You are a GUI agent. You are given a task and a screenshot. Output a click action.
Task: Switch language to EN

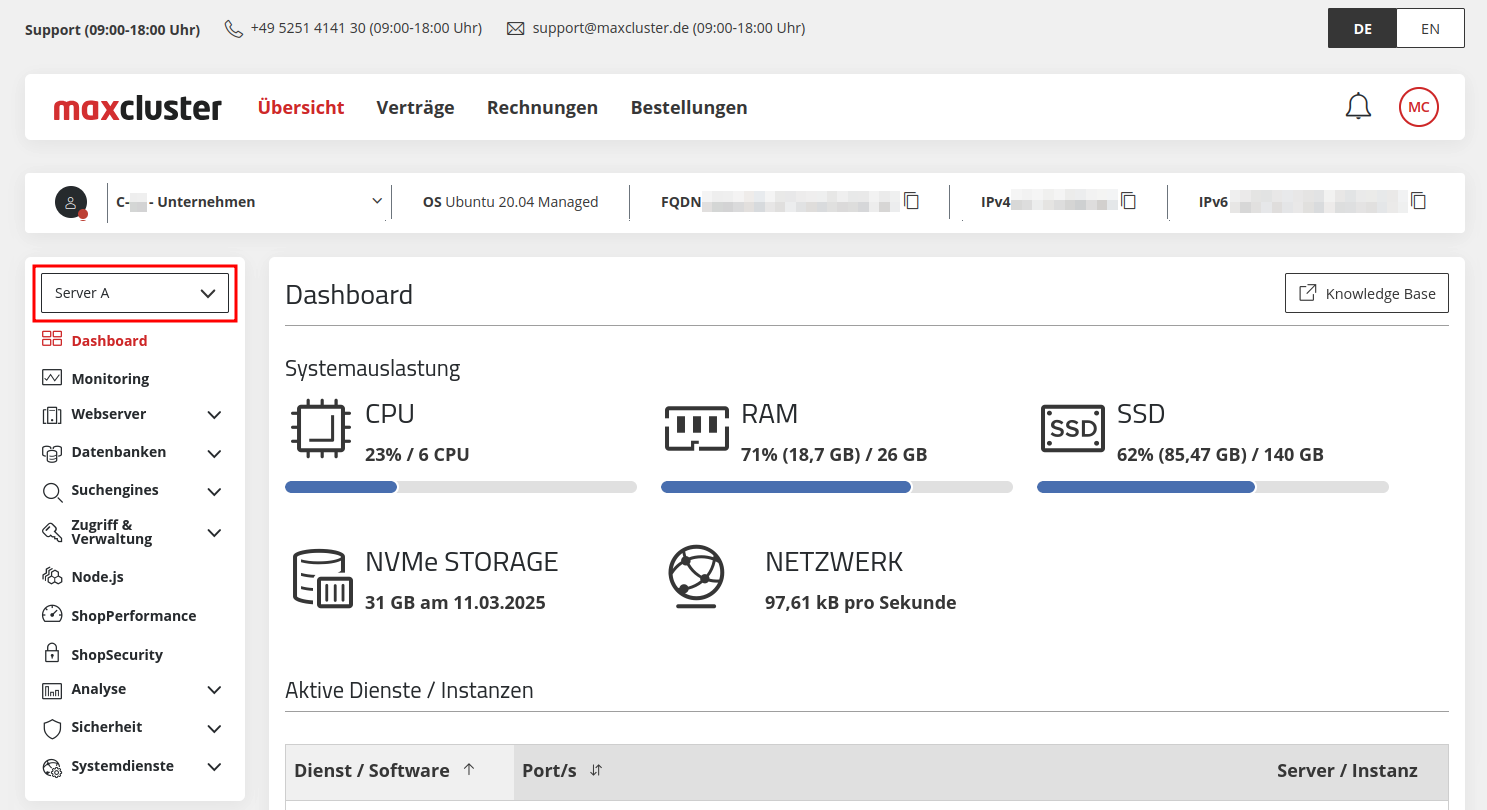tap(1430, 28)
